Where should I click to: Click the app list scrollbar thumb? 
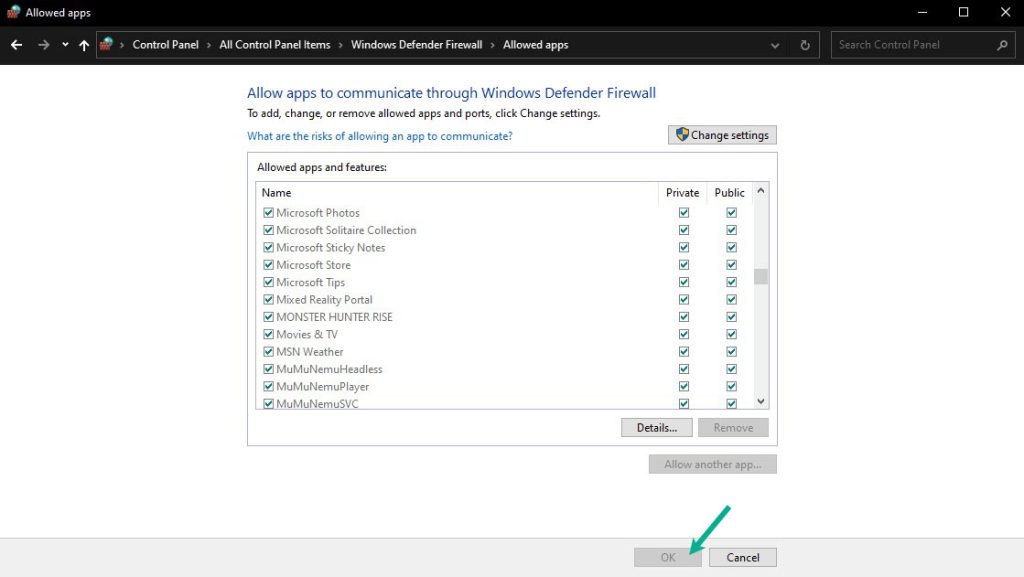click(x=761, y=277)
